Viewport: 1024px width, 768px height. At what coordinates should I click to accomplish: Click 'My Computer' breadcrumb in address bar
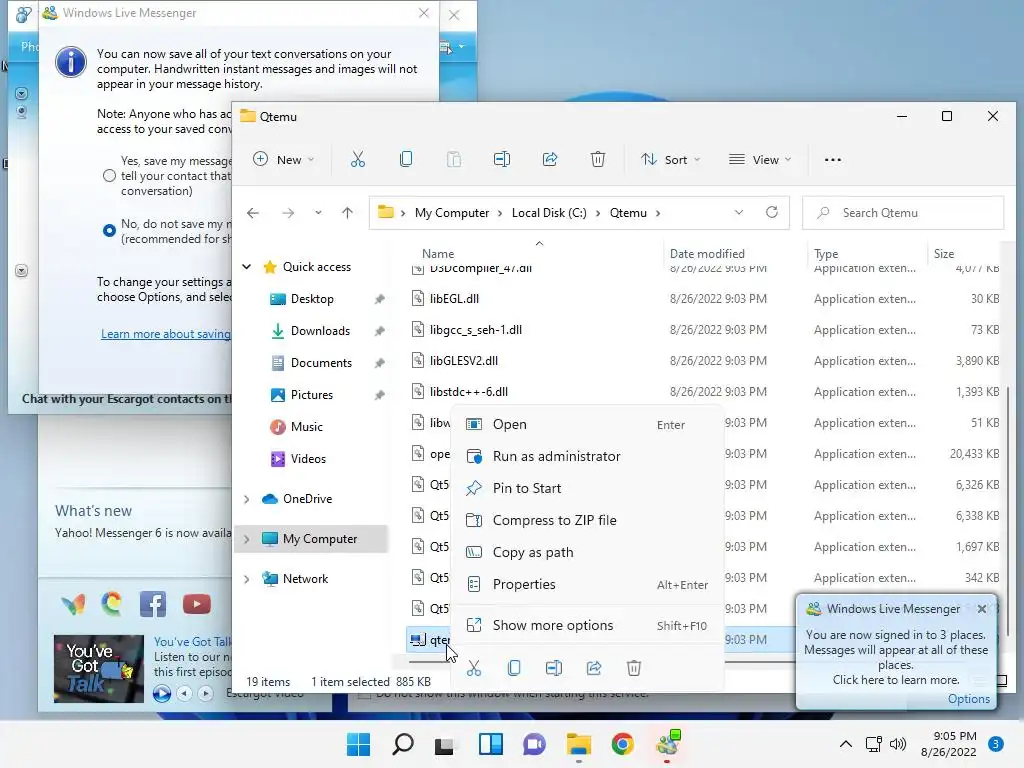pos(452,213)
